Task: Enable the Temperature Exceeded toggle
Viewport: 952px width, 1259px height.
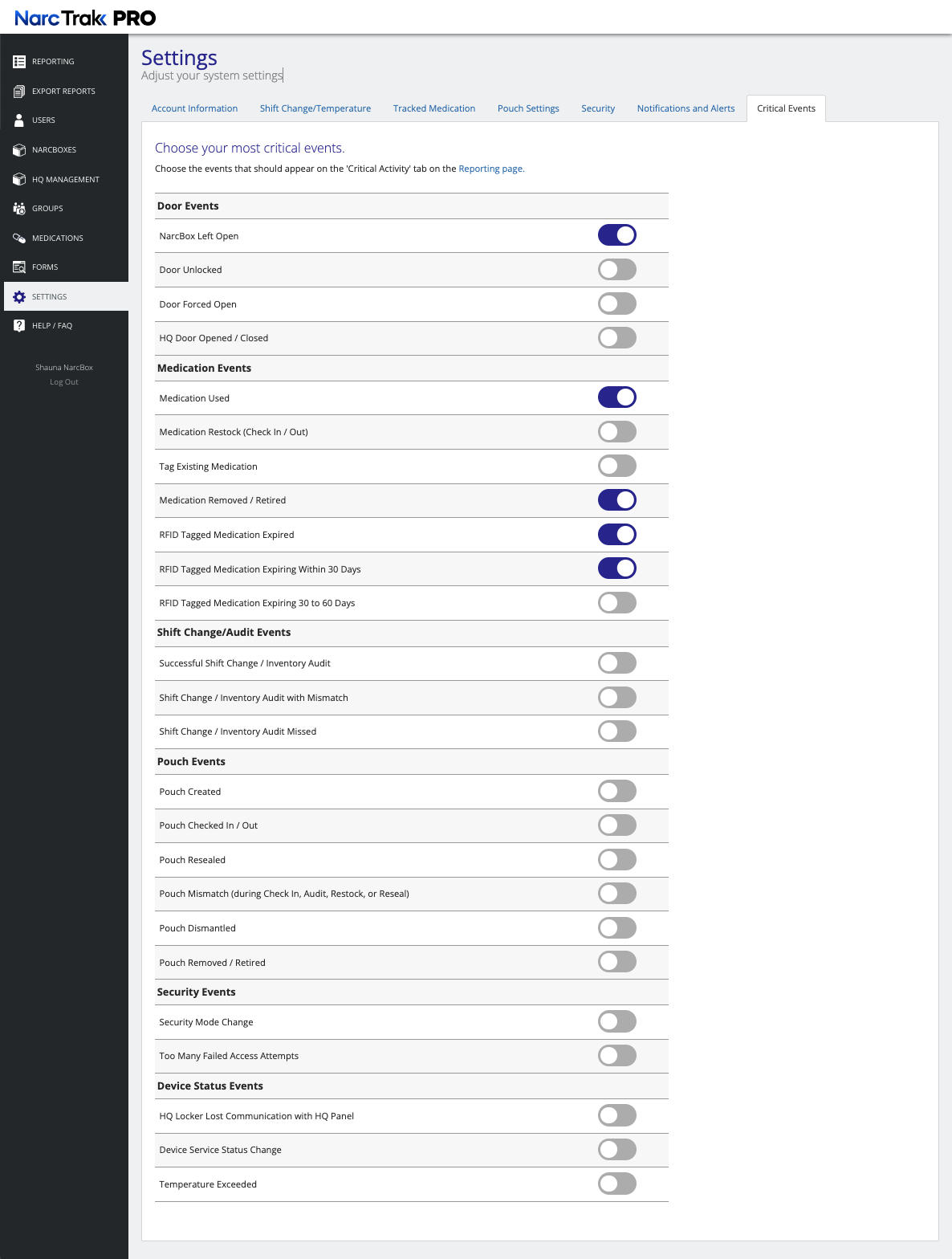Action: [x=616, y=1184]
